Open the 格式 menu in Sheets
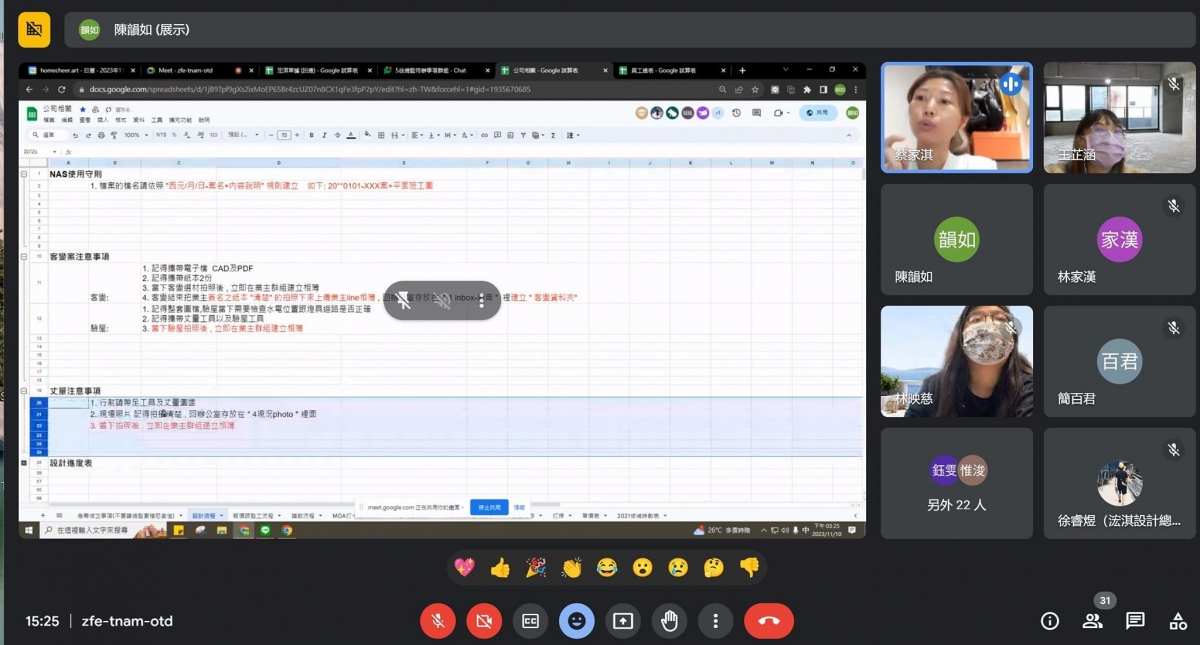Viewport: 1200px width, 645px height. [120, 120]
